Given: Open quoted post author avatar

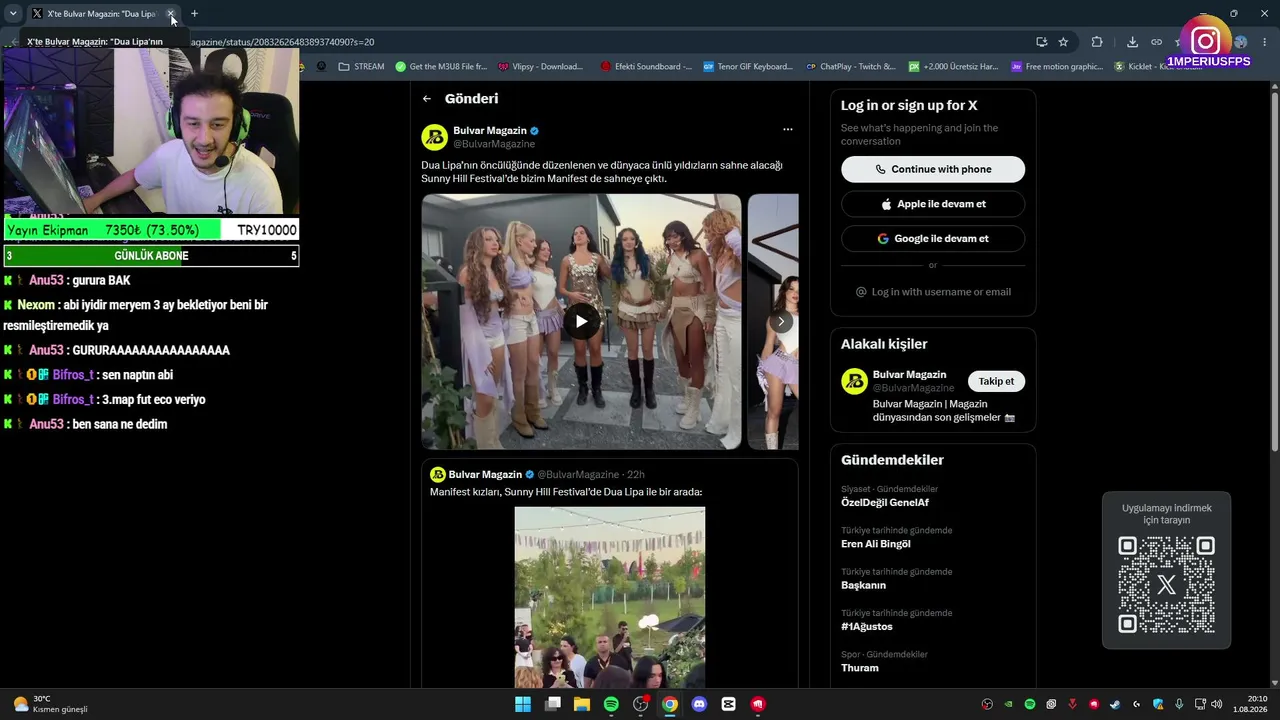Looking at the screenshot, I should 438,475.
